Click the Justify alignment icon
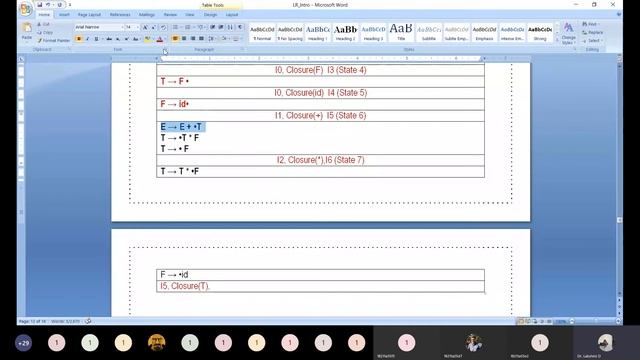This screenshot has width=640, height=360. click(x=201, y=39)
